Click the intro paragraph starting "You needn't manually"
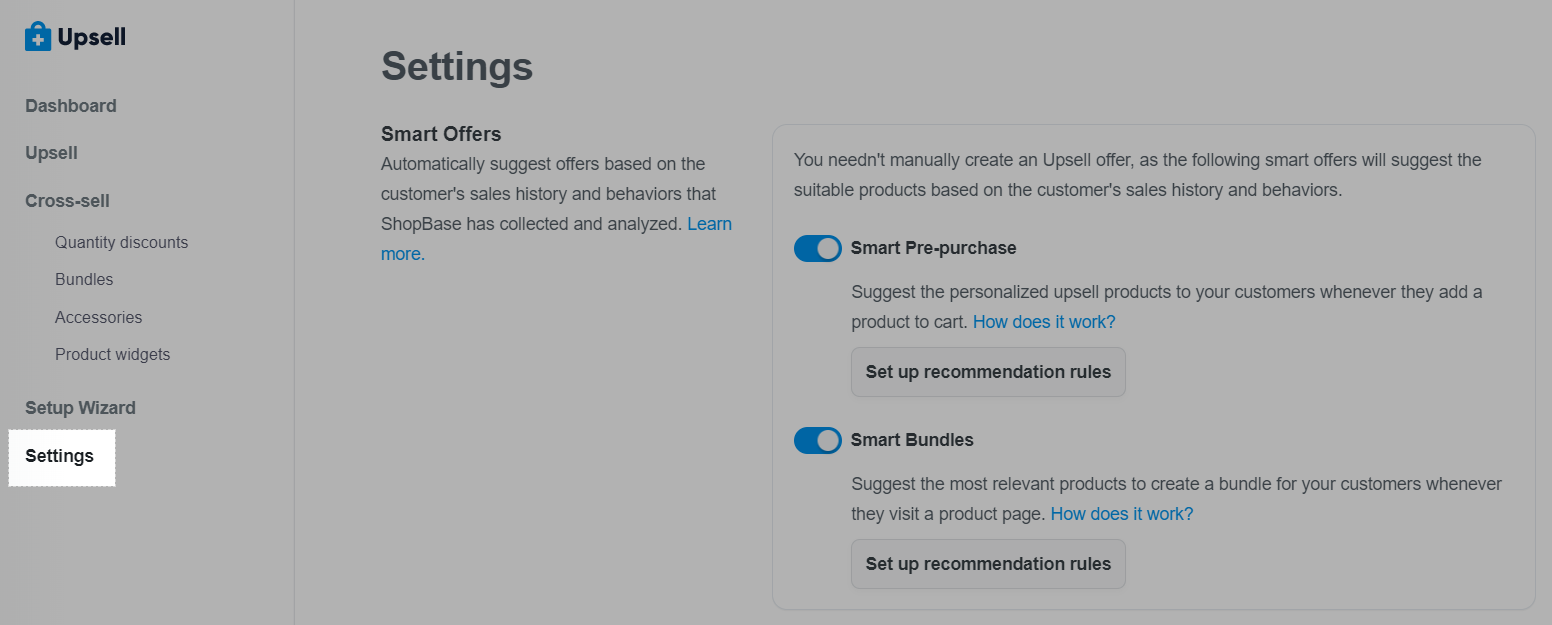Screen dimensions: 1552x625 (1137, 174)
